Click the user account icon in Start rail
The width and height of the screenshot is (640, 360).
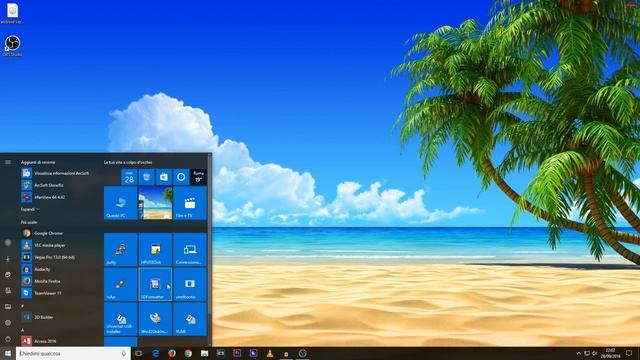(8, 242)
